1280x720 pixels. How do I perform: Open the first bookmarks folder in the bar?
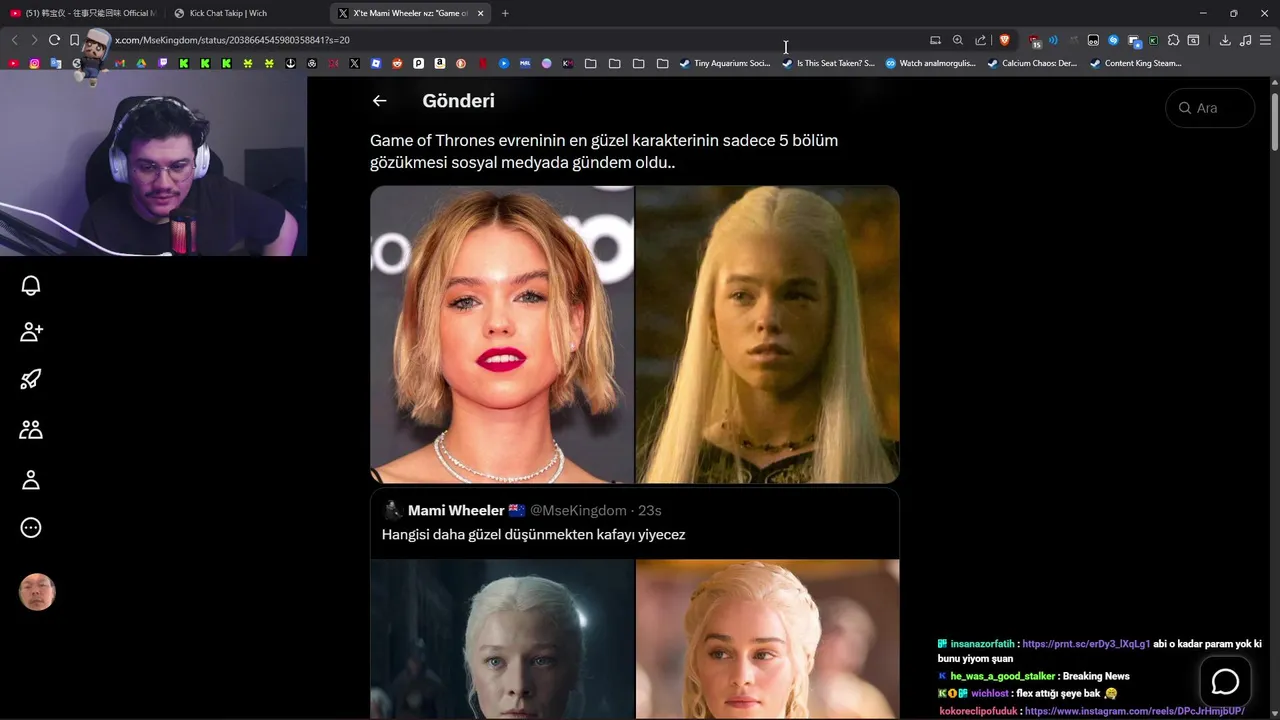pos(591,63)
